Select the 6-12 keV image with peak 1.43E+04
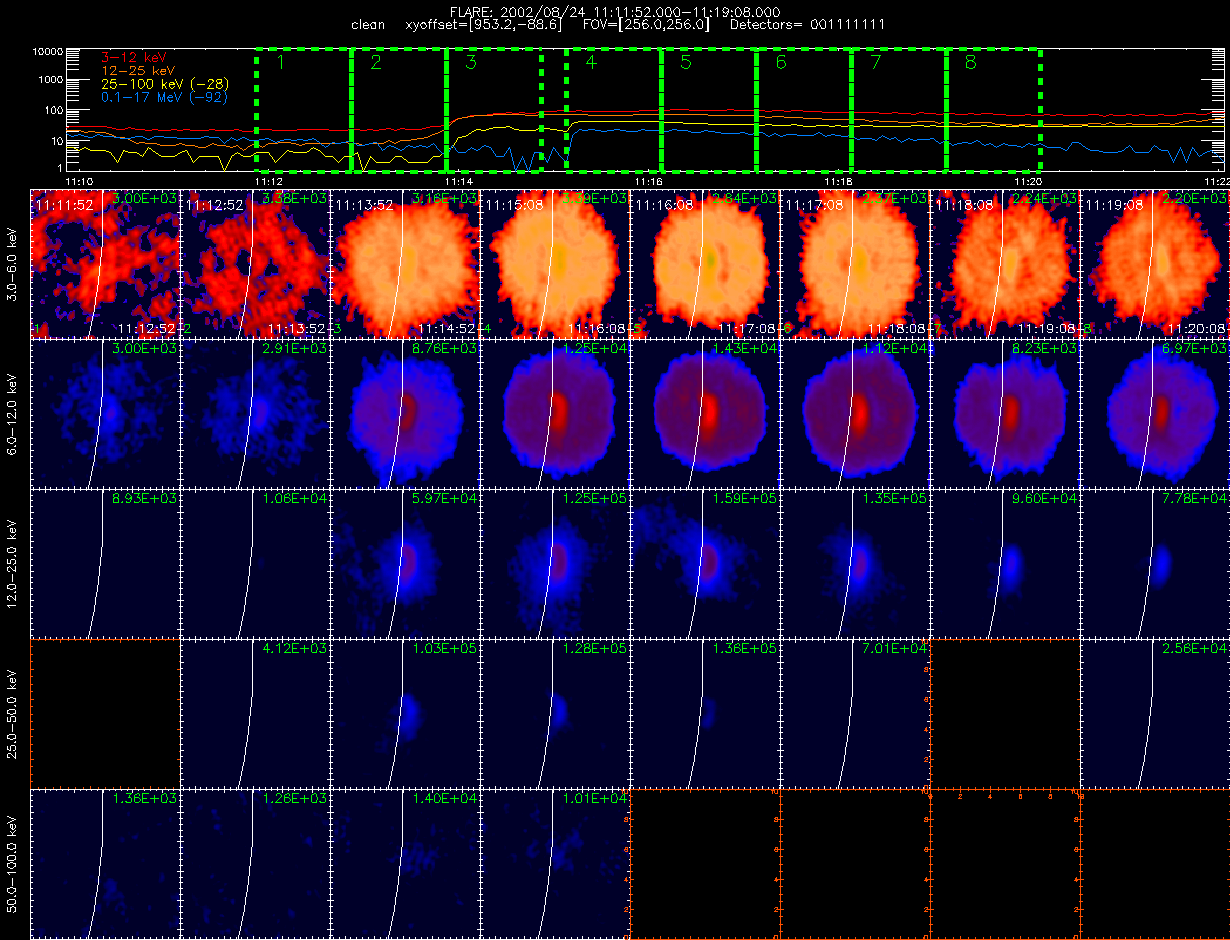 pyautogui.click(x=706, y=414)
